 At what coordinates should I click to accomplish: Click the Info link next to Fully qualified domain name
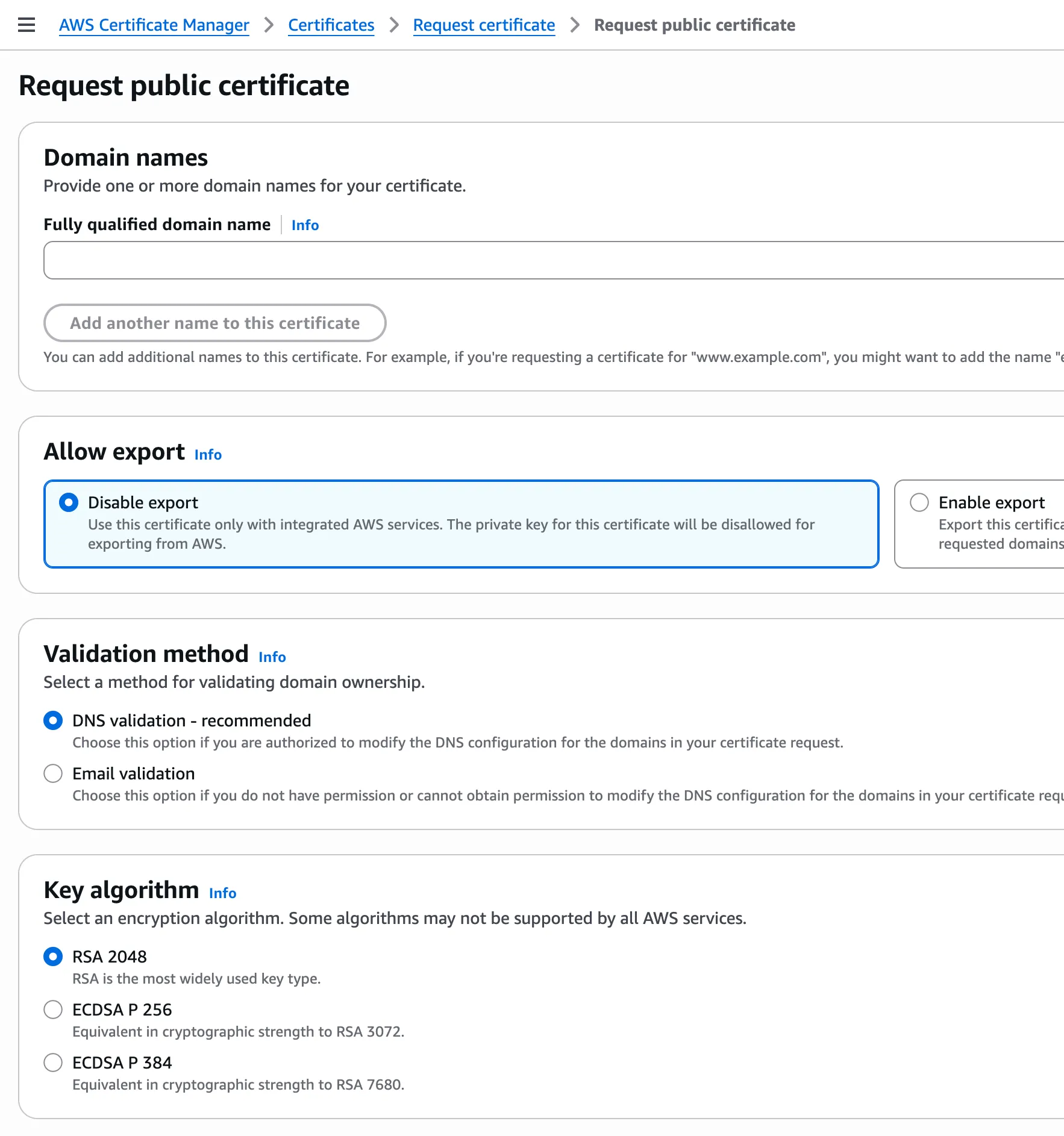click(x=304, y=225)
